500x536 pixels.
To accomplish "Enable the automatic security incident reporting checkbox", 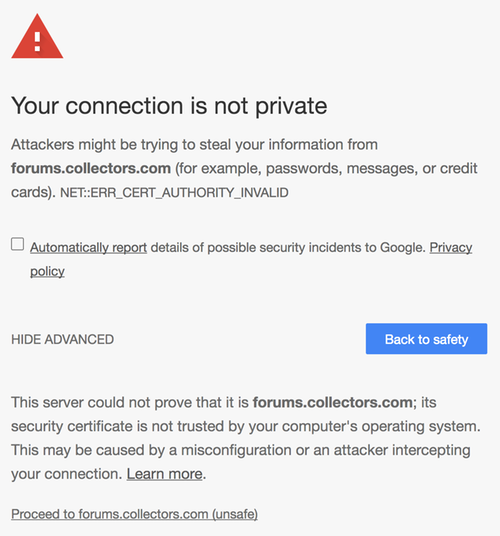I will [x=17, y=244].
